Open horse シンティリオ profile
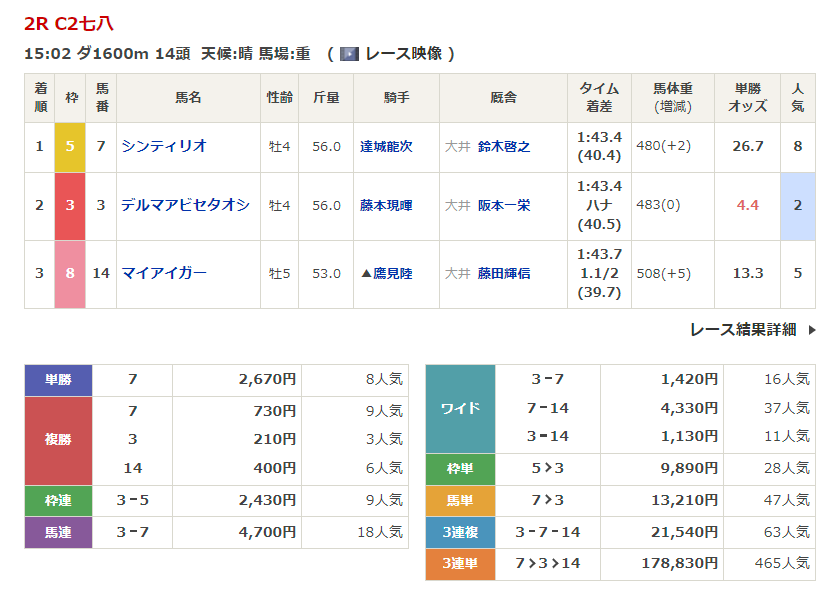Screen dimensions: 840x595 [x=164, y=146]
